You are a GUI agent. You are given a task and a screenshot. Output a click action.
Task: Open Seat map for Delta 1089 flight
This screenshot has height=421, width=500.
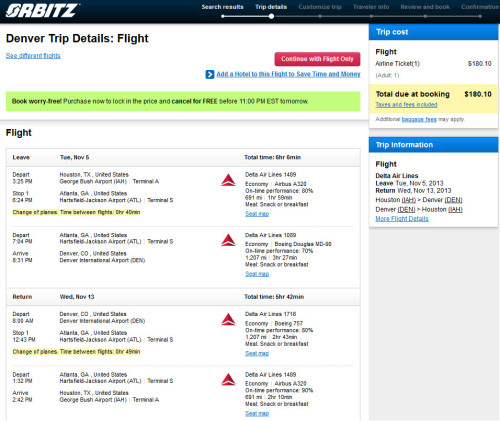pos(257,274)
